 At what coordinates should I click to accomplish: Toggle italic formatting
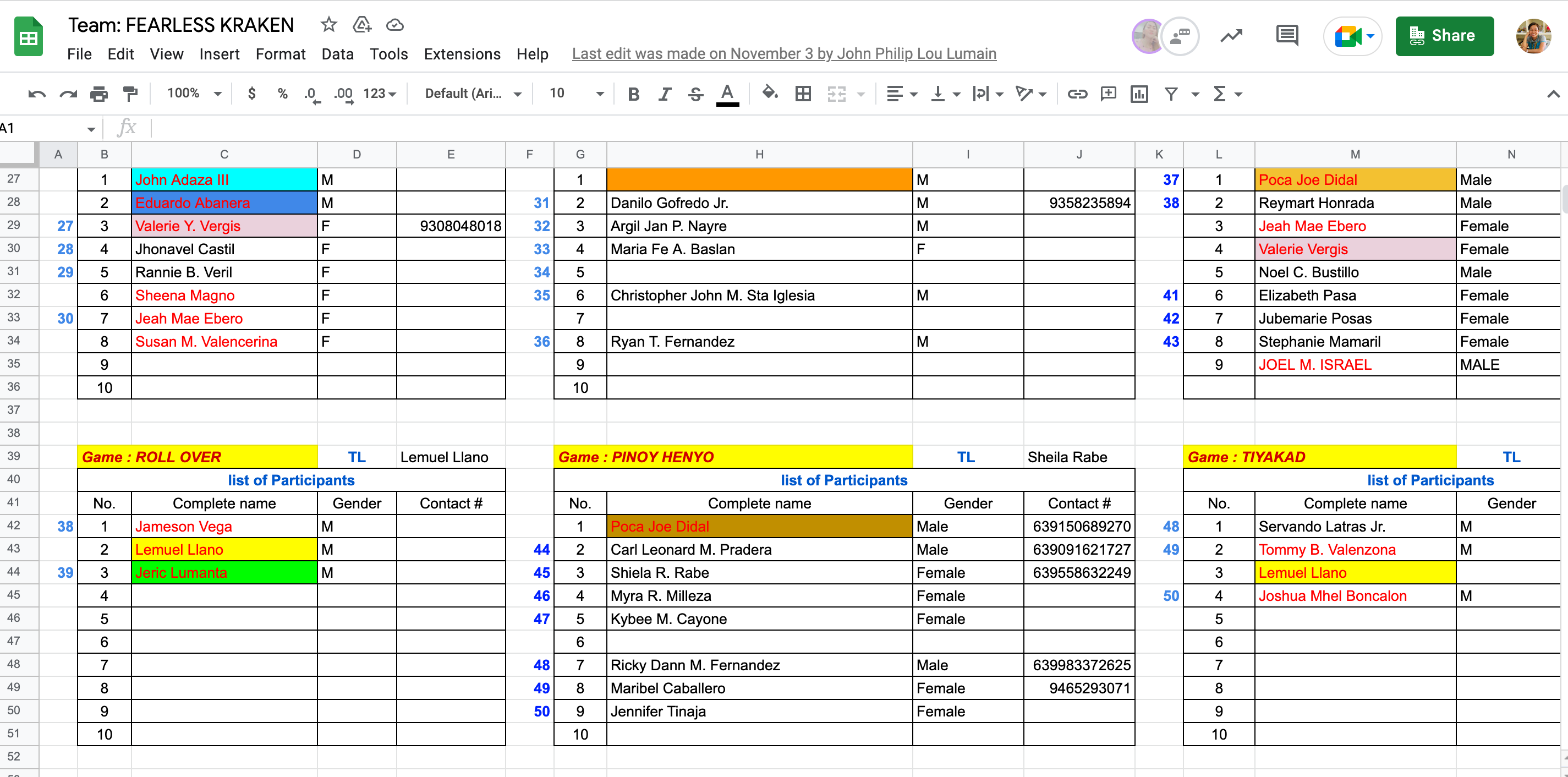pos(664,94)
